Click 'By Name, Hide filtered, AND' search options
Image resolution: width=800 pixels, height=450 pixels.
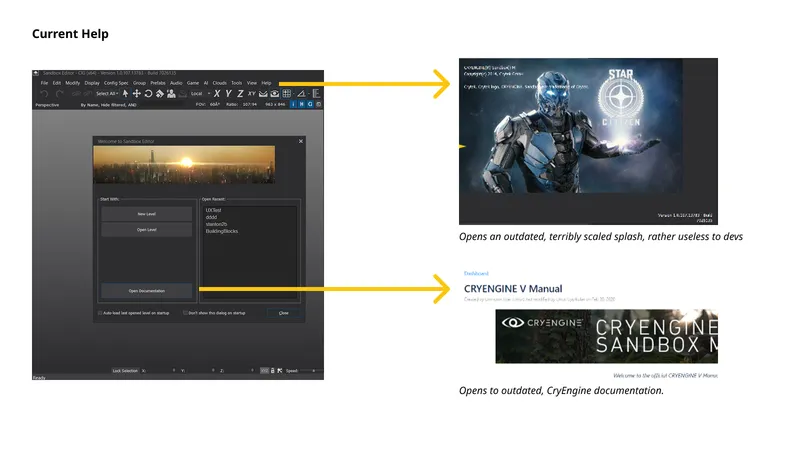[108, 105]
